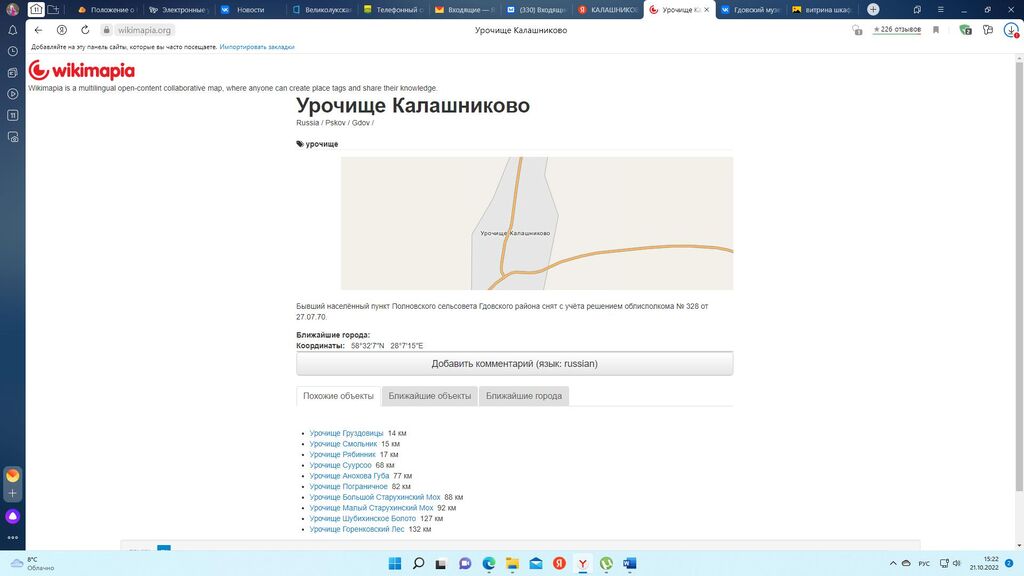The image size is (1024, 576).
Task: Switch to the Ближайшие объекты tab
Action: tap(430, 396)
